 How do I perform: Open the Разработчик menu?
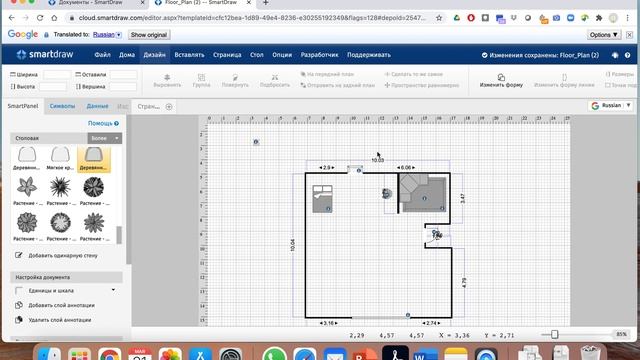[319, 55]
